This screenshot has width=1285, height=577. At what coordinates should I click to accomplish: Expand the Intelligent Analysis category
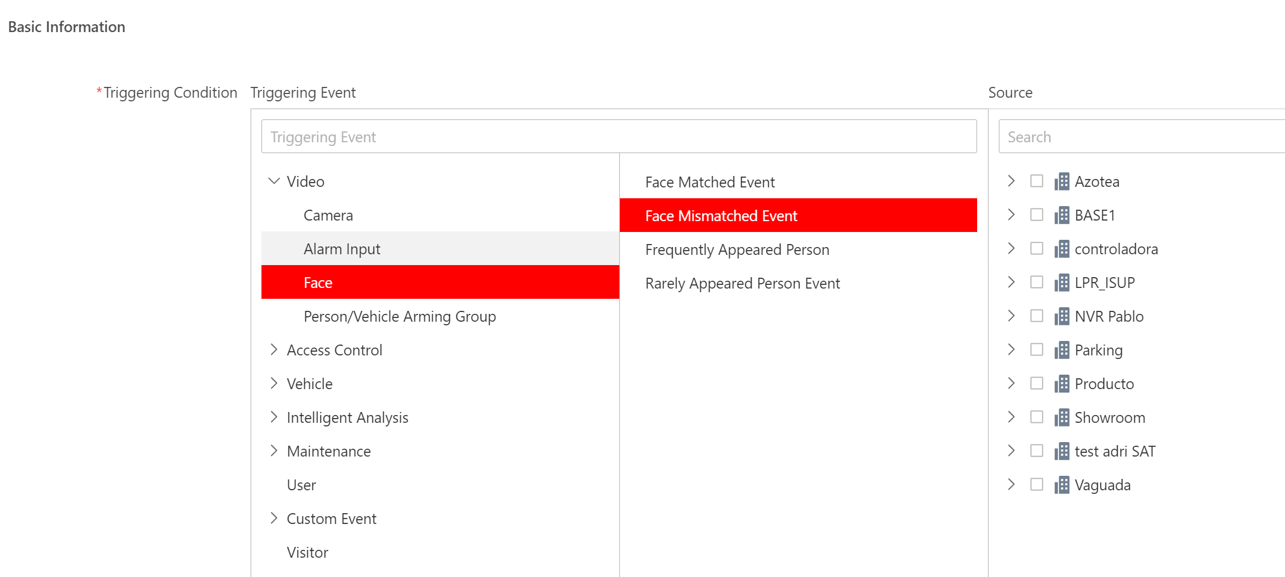click(274, 418)
